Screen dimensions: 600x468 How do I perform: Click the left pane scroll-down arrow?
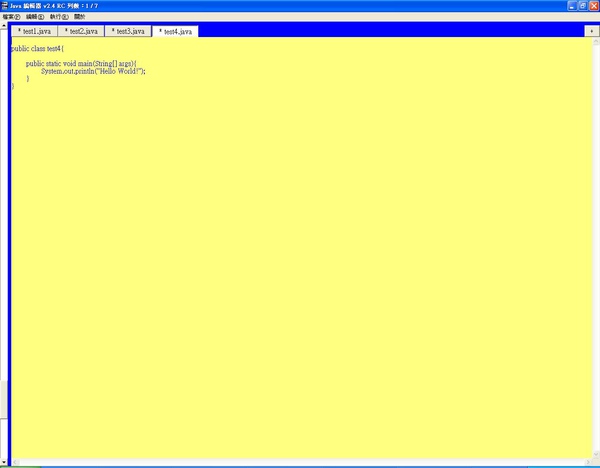point(3,461)
